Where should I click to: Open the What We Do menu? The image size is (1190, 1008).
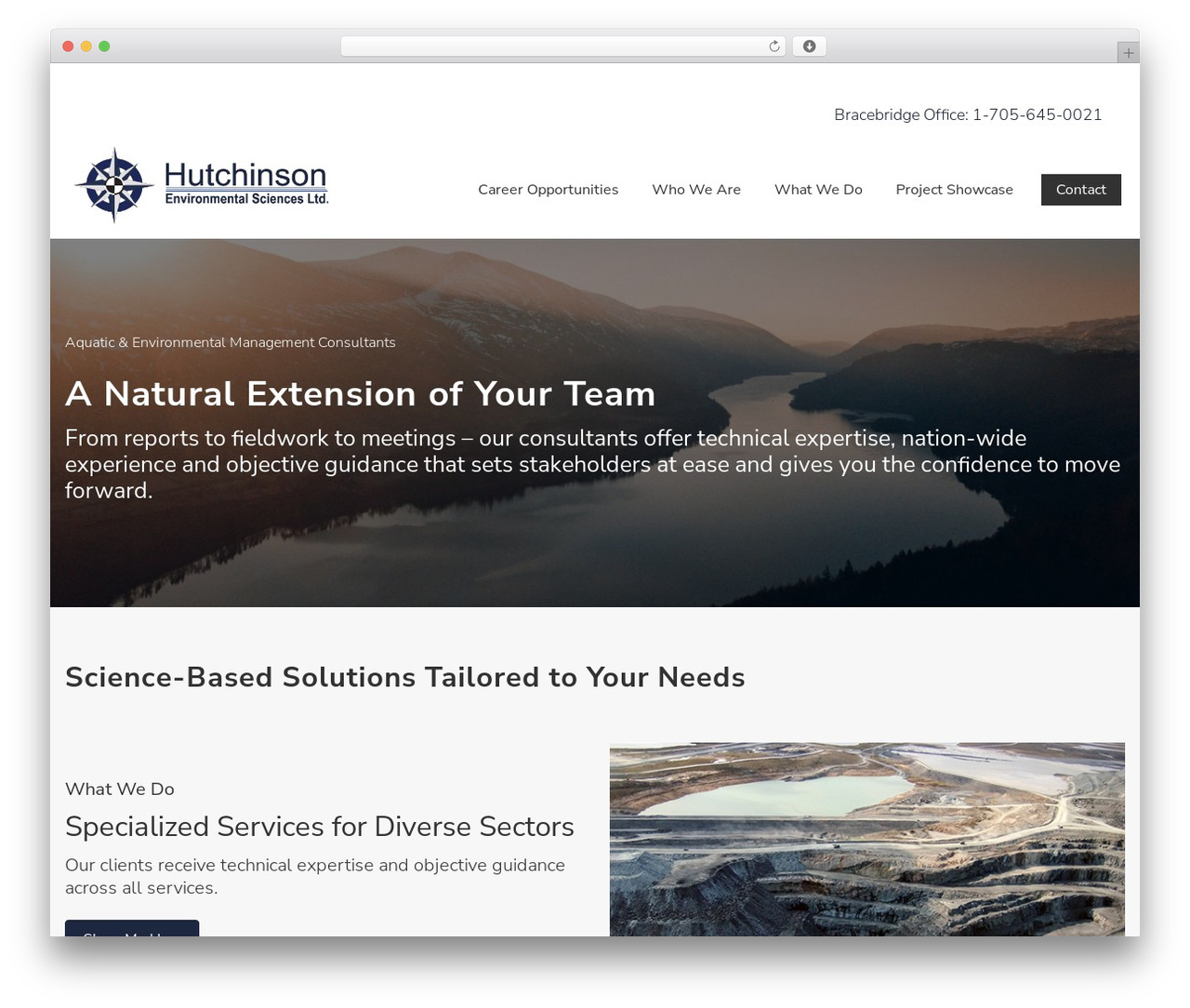tap(818, 190)
